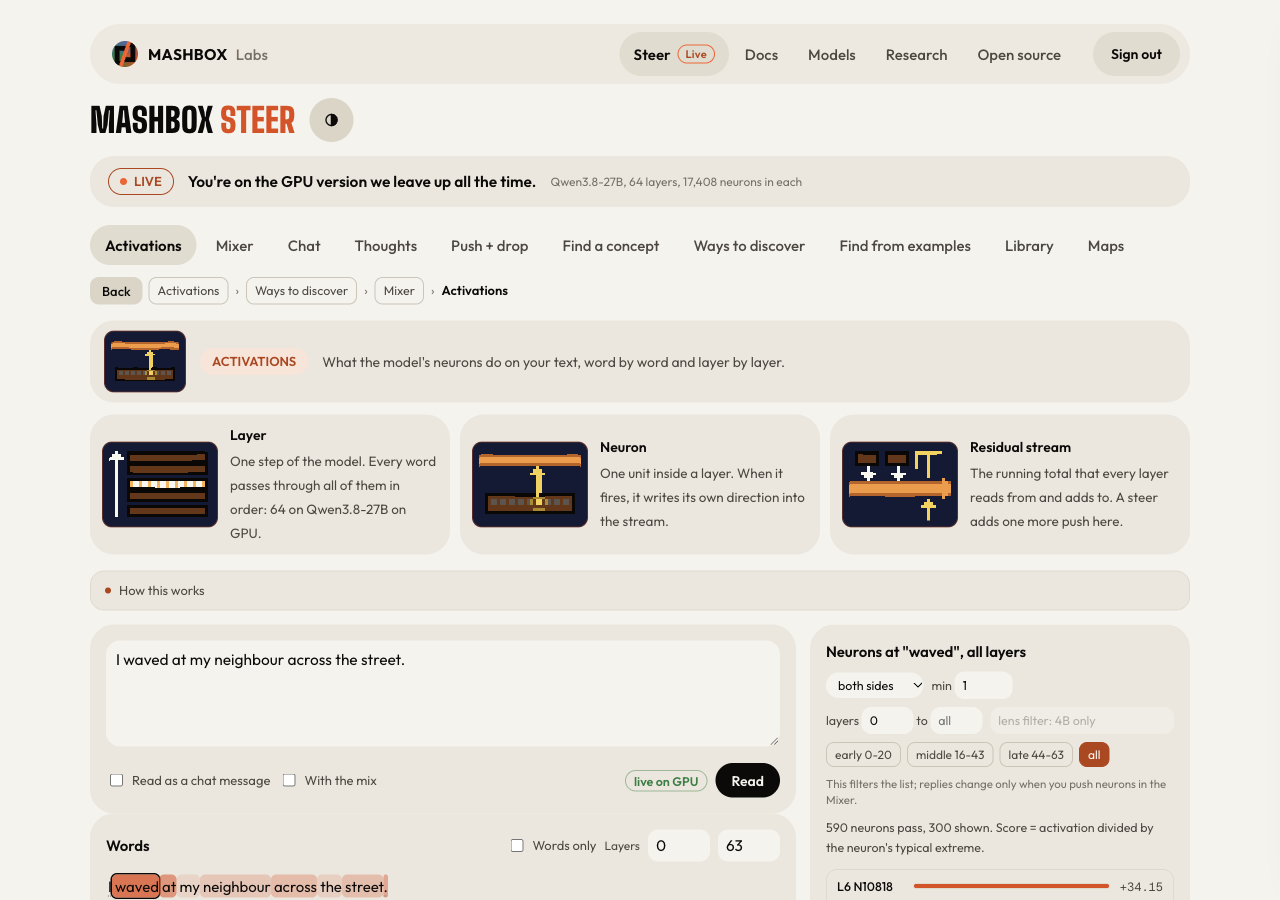This screenshot has width=1280, height=900.
Task: Click the Back button
Action: [116, 291]
